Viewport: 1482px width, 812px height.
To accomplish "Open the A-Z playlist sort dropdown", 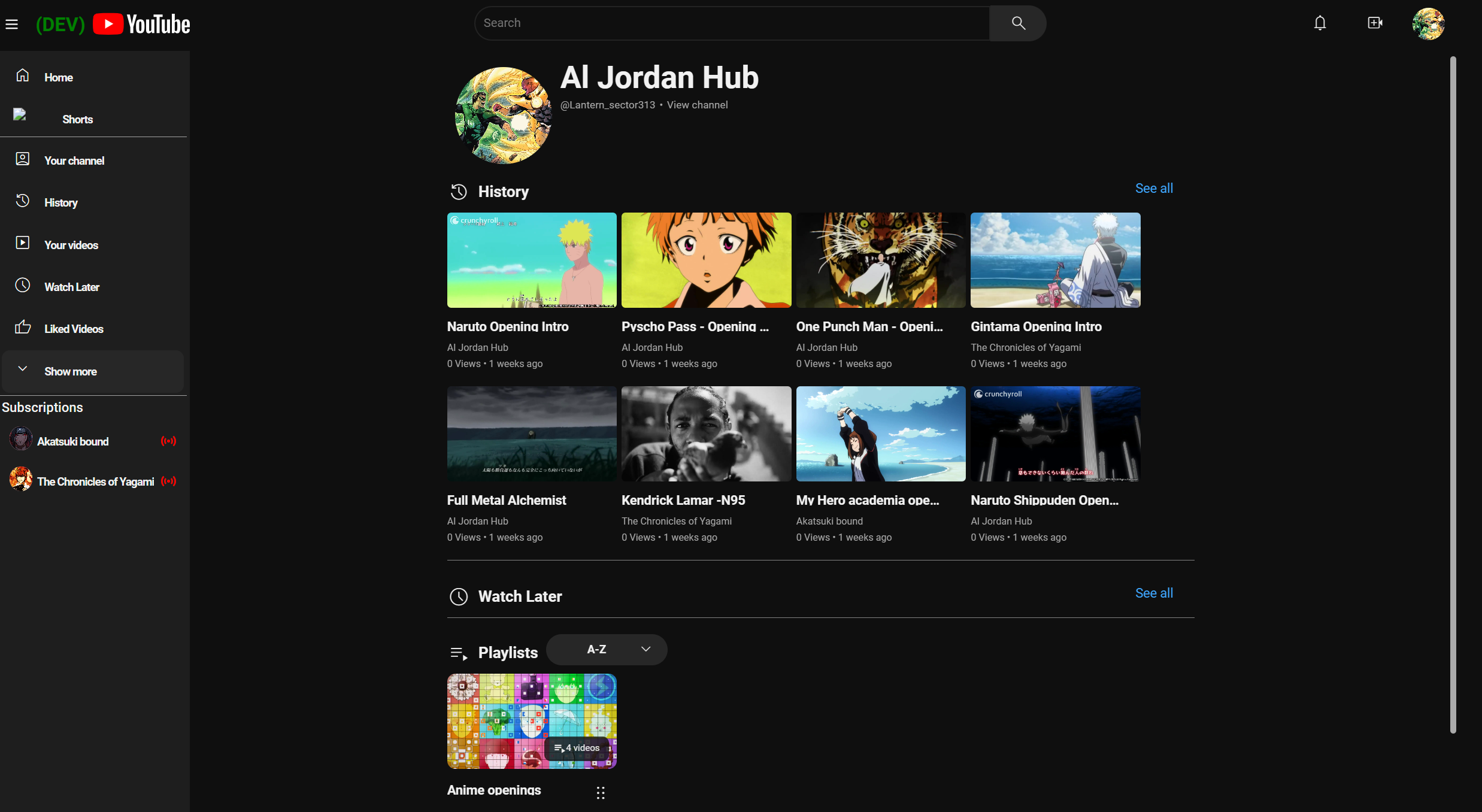I will click(606, 650).
